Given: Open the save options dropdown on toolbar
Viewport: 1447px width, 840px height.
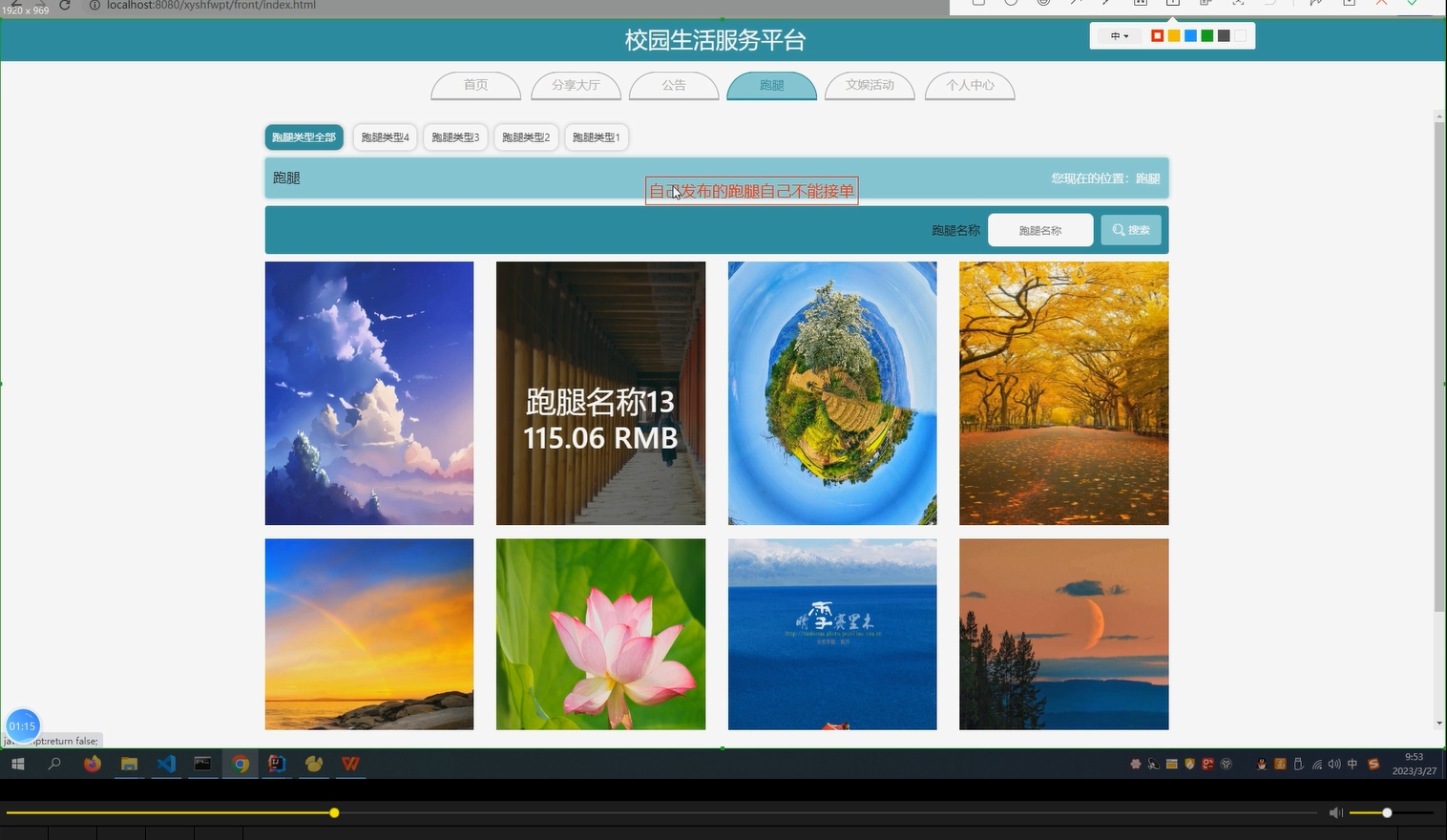Looking at the screenshot, I should click(1349, 5).
